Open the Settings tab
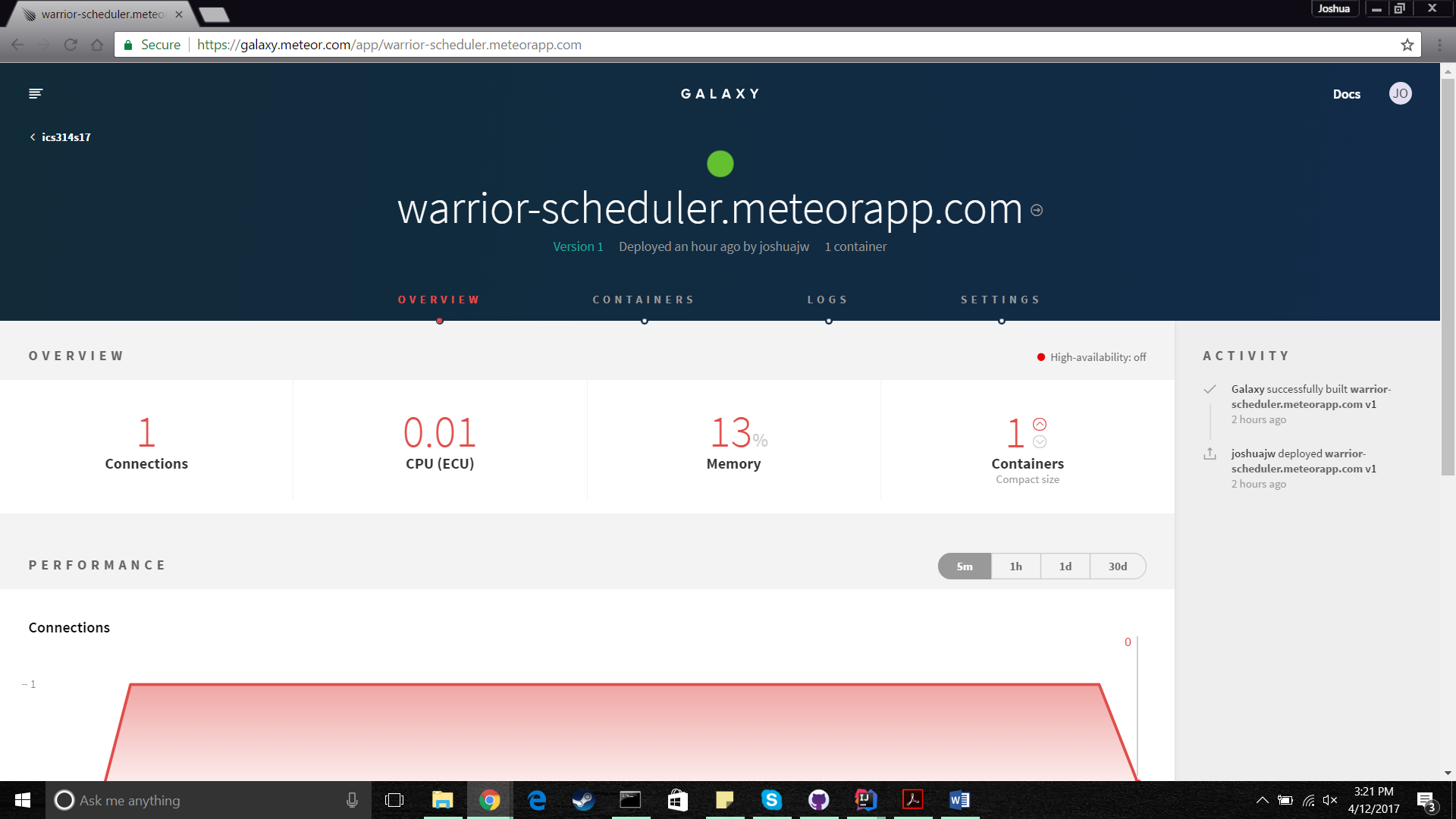 [1001, 300]
